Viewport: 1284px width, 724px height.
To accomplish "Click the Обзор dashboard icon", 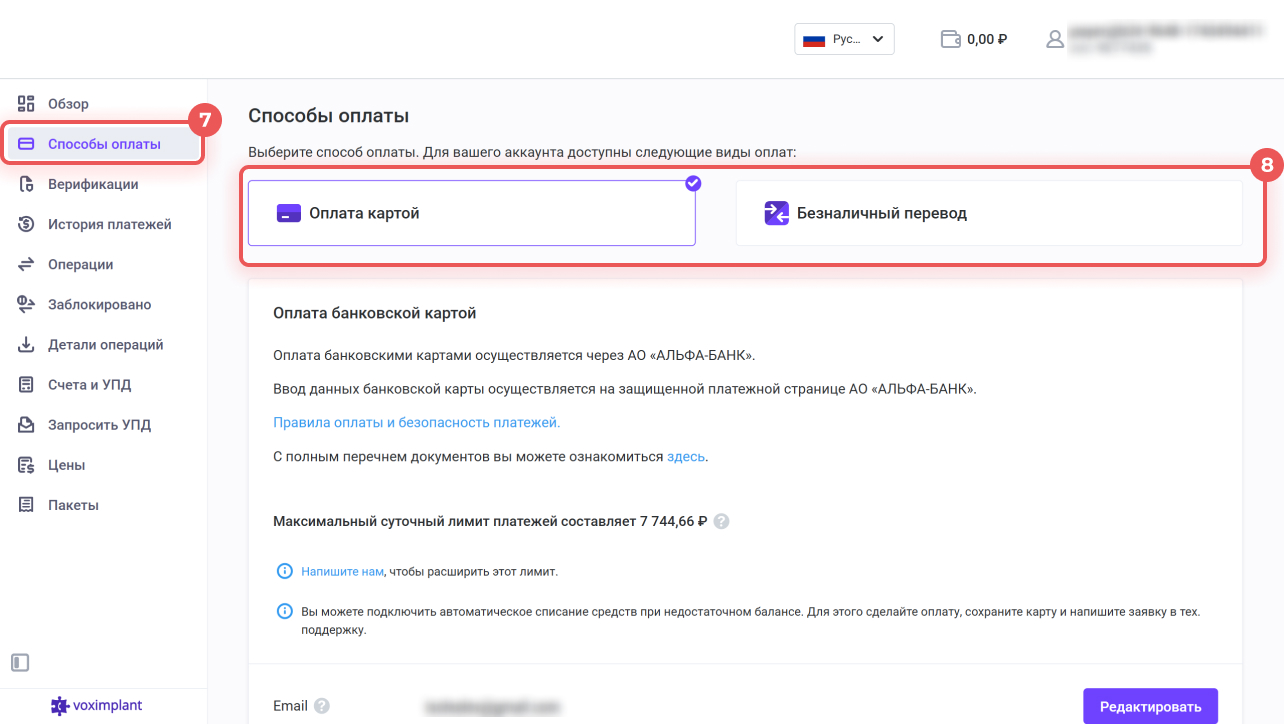I will coord(27,104).
